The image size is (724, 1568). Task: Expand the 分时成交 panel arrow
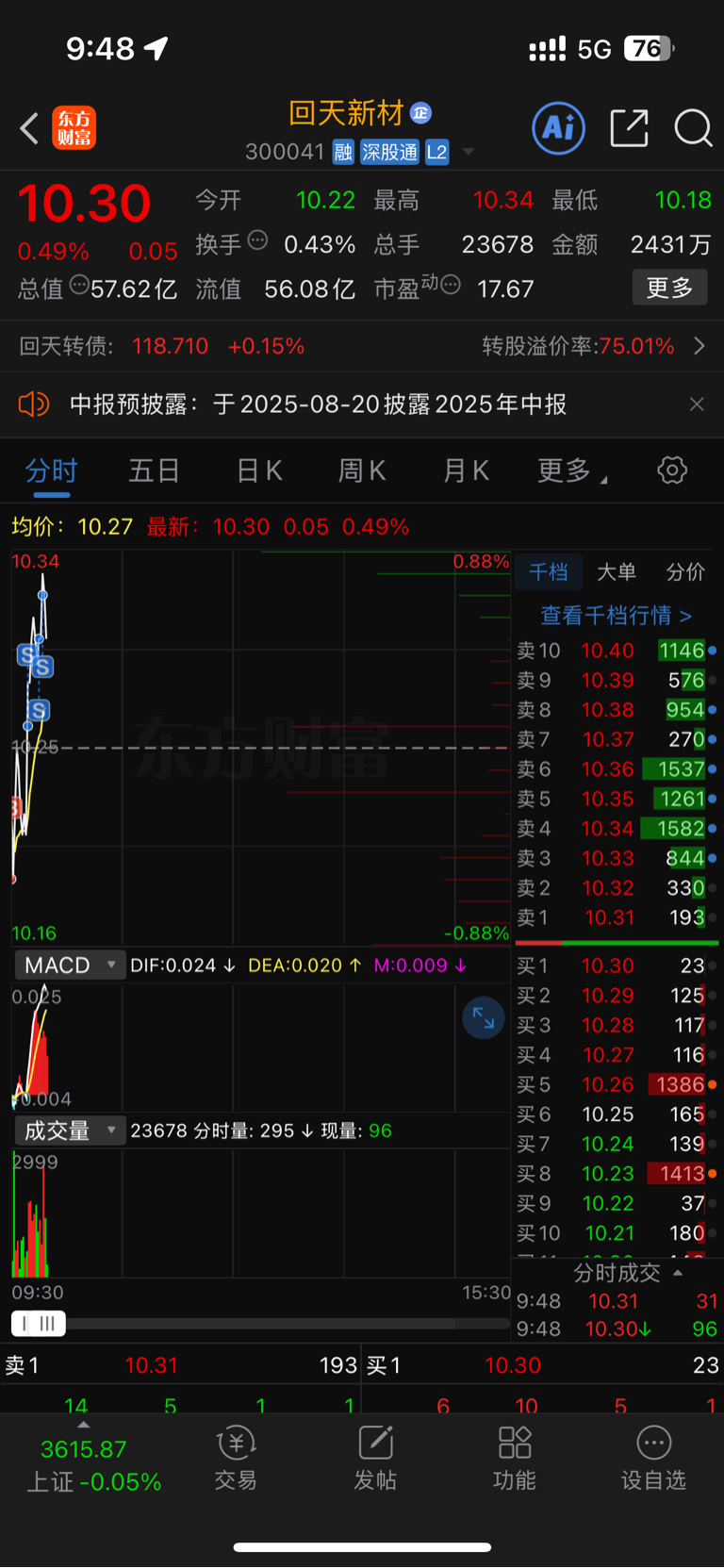pos(678,1273)
